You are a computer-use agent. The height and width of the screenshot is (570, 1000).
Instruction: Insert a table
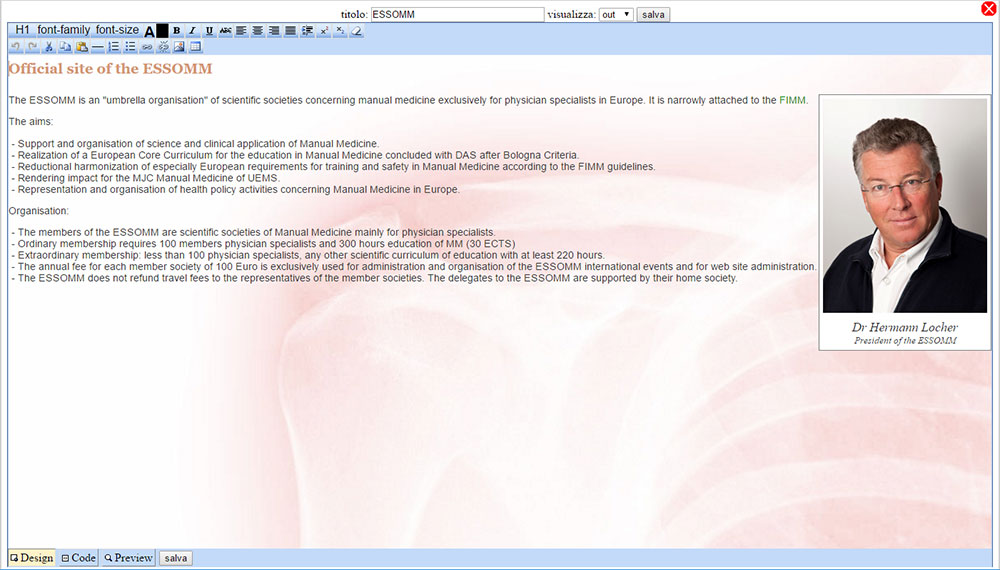click(x=196, y=47)
